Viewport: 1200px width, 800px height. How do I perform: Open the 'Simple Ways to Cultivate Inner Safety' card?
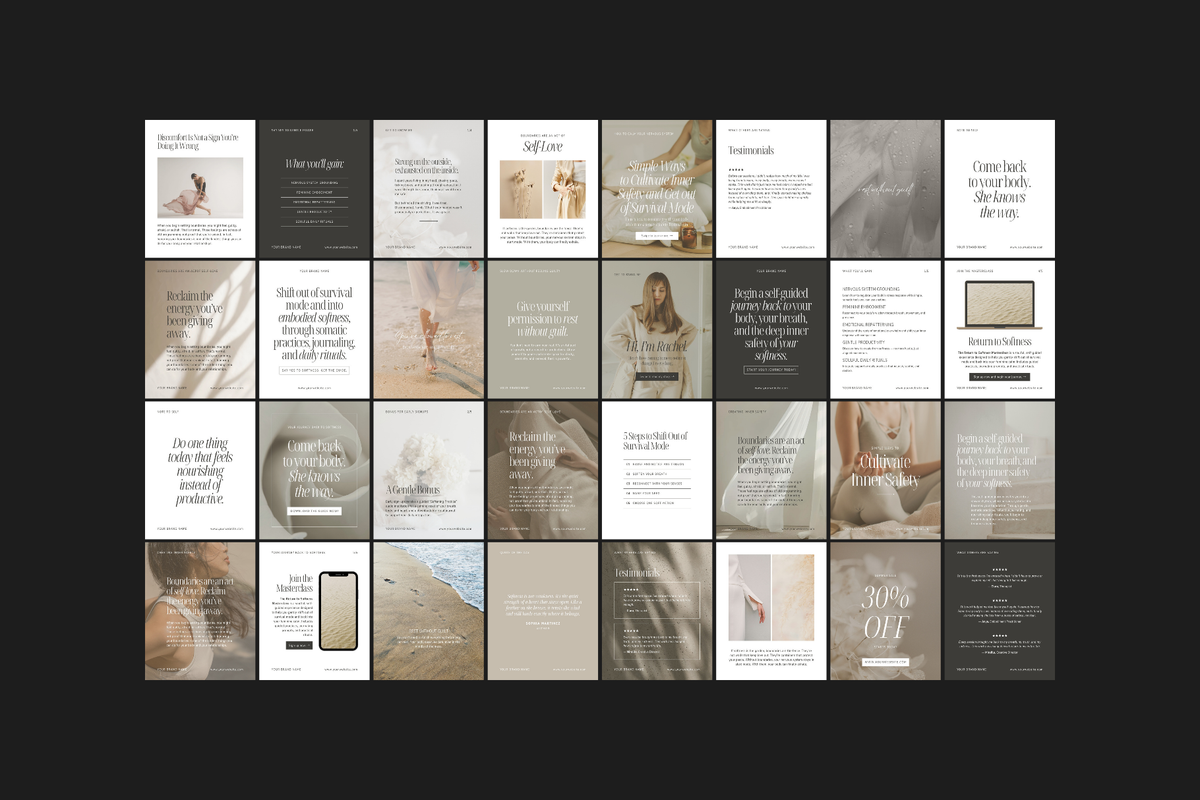click(657, 189)
